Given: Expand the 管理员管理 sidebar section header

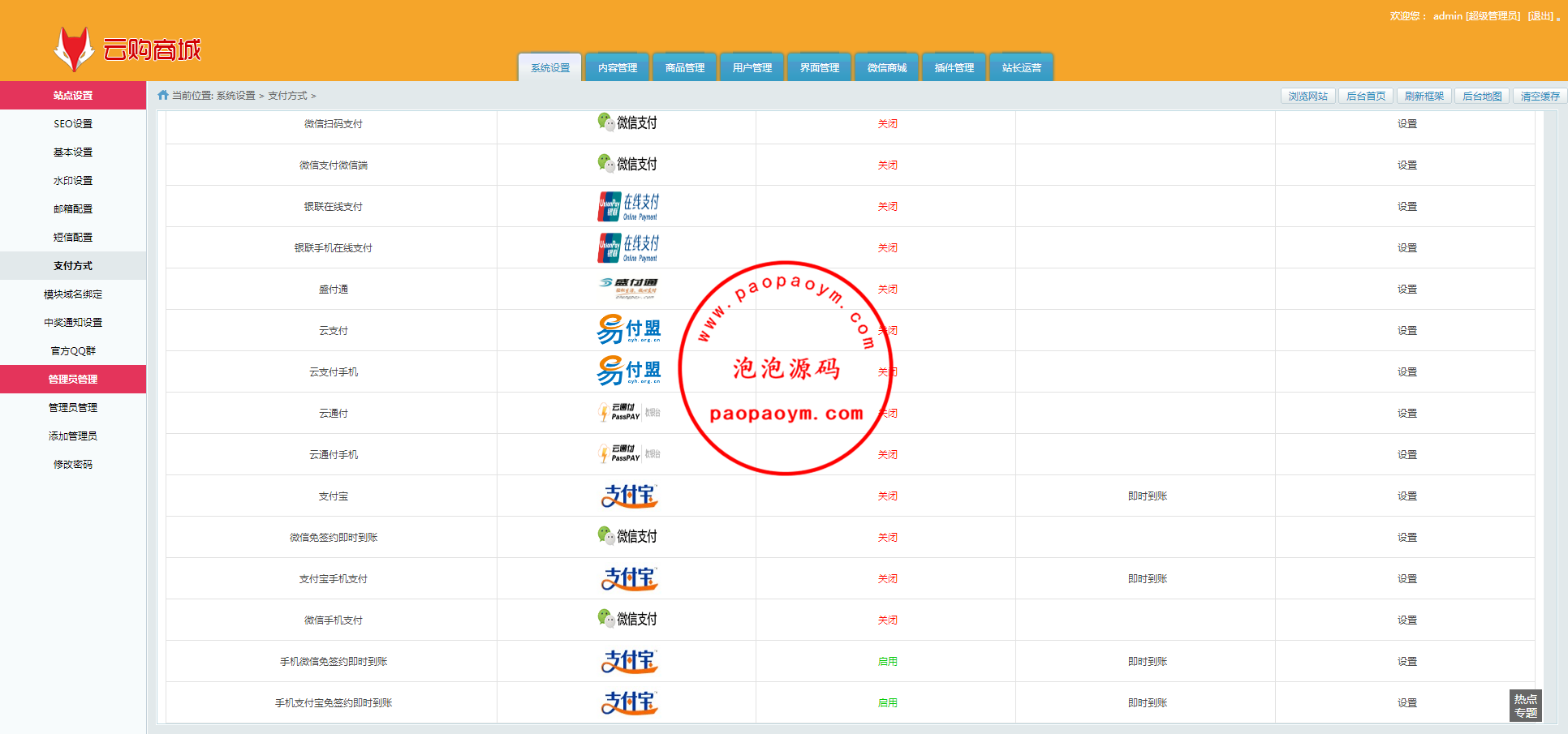Looking at the screenshot, I should click(73, 379).
